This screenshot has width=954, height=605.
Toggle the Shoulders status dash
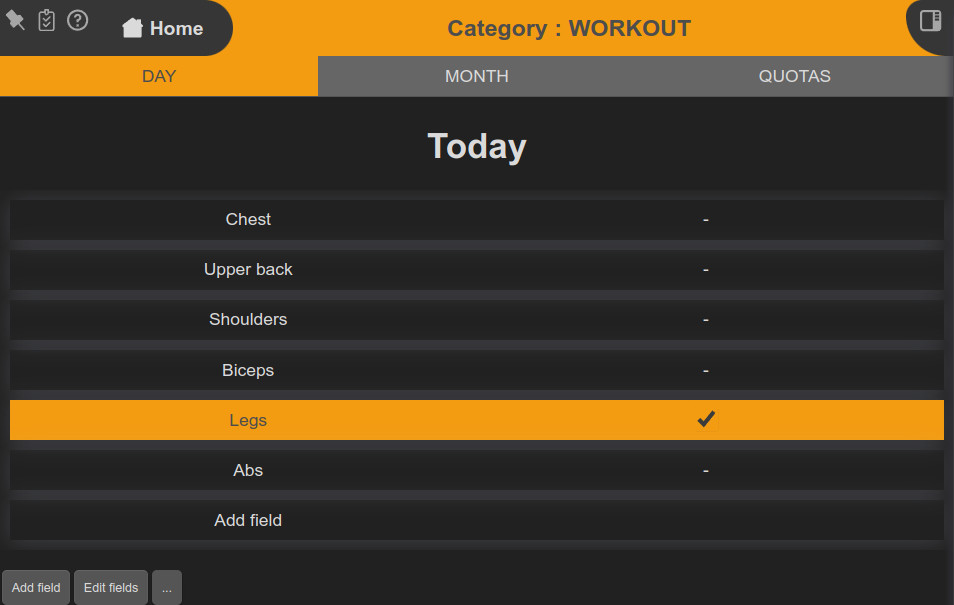(x=706, y=319)
